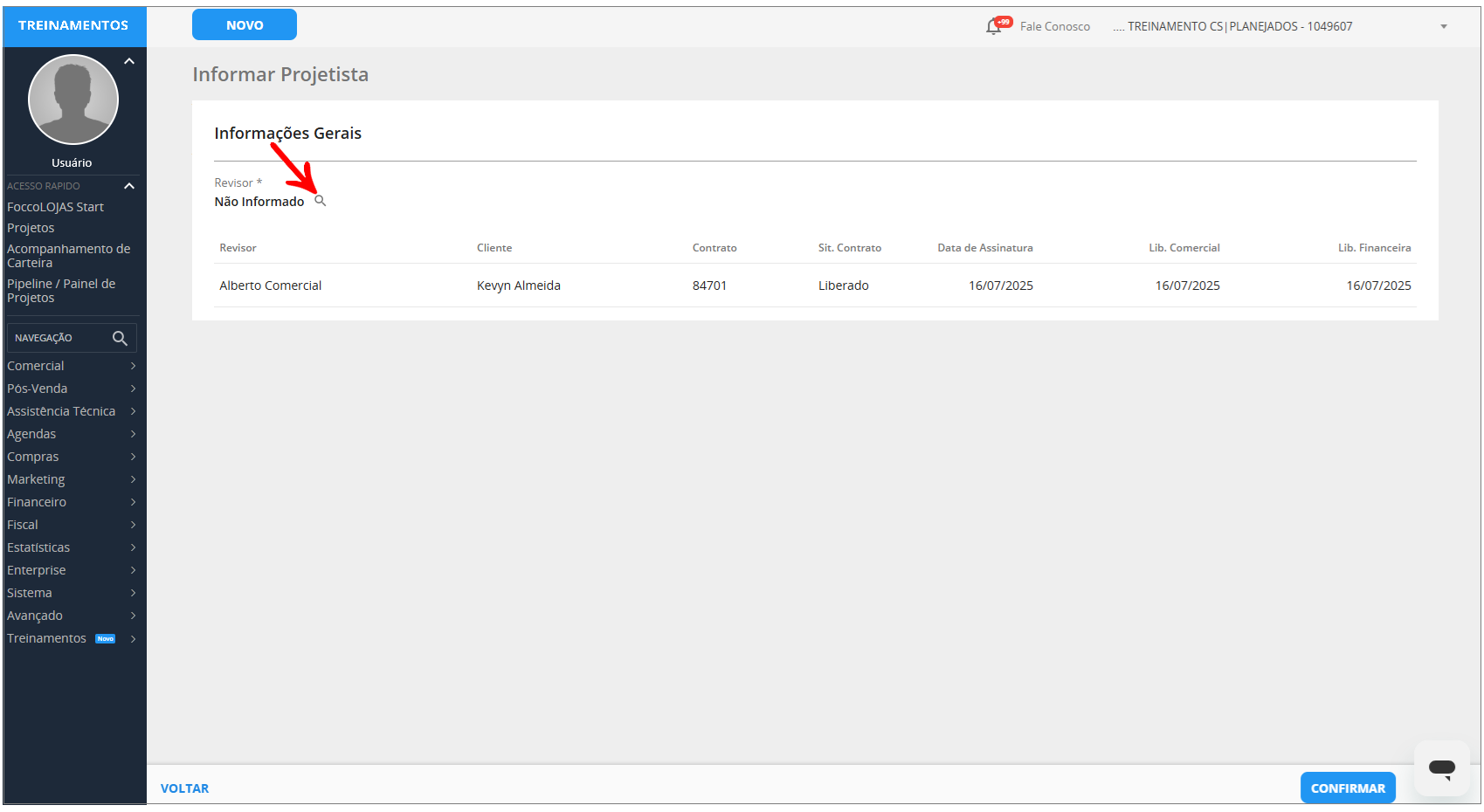Click the VOLTAR link
1484x812 pixels.
(x=184, y=788)
